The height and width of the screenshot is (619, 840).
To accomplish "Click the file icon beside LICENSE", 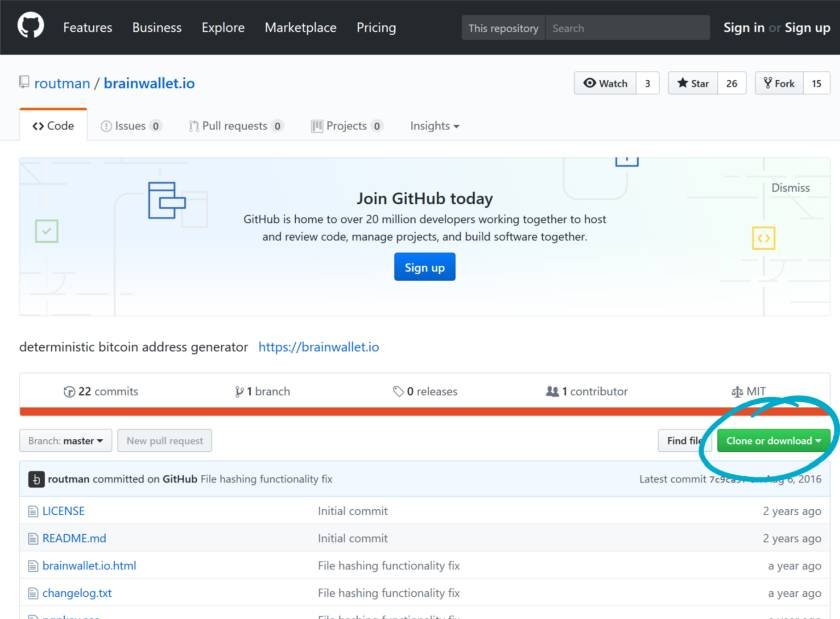I will (x=33, y=511).
